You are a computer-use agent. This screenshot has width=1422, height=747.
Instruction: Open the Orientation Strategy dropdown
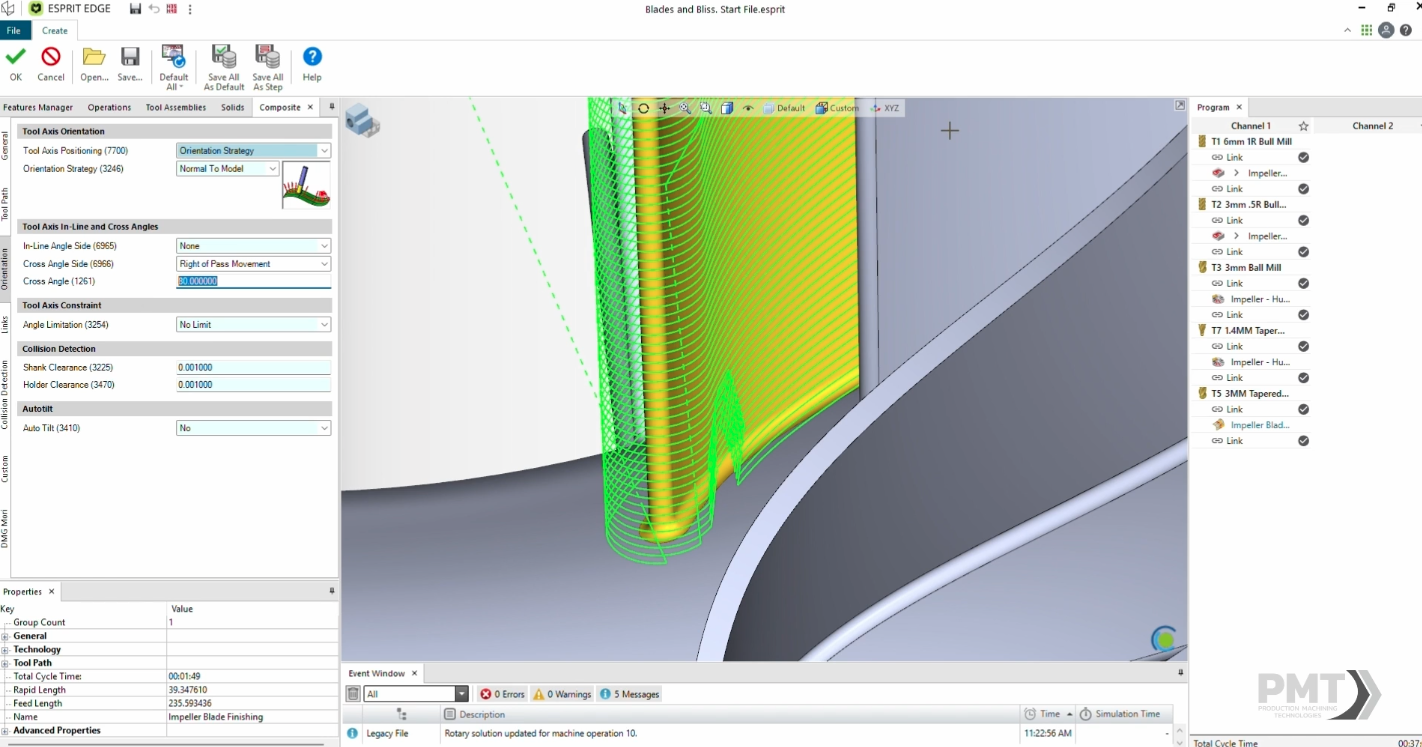click(272, 169)
